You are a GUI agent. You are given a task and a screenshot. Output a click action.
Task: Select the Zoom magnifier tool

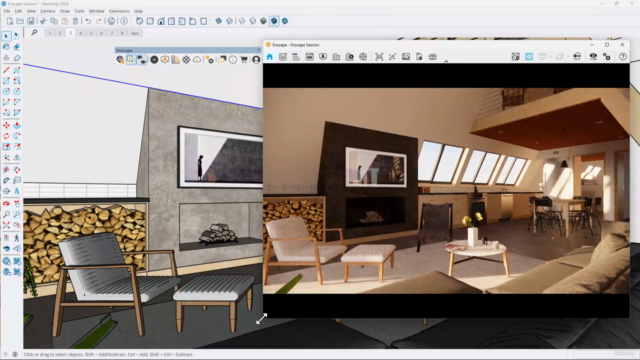pyautogui.click(x=6, y=214)
